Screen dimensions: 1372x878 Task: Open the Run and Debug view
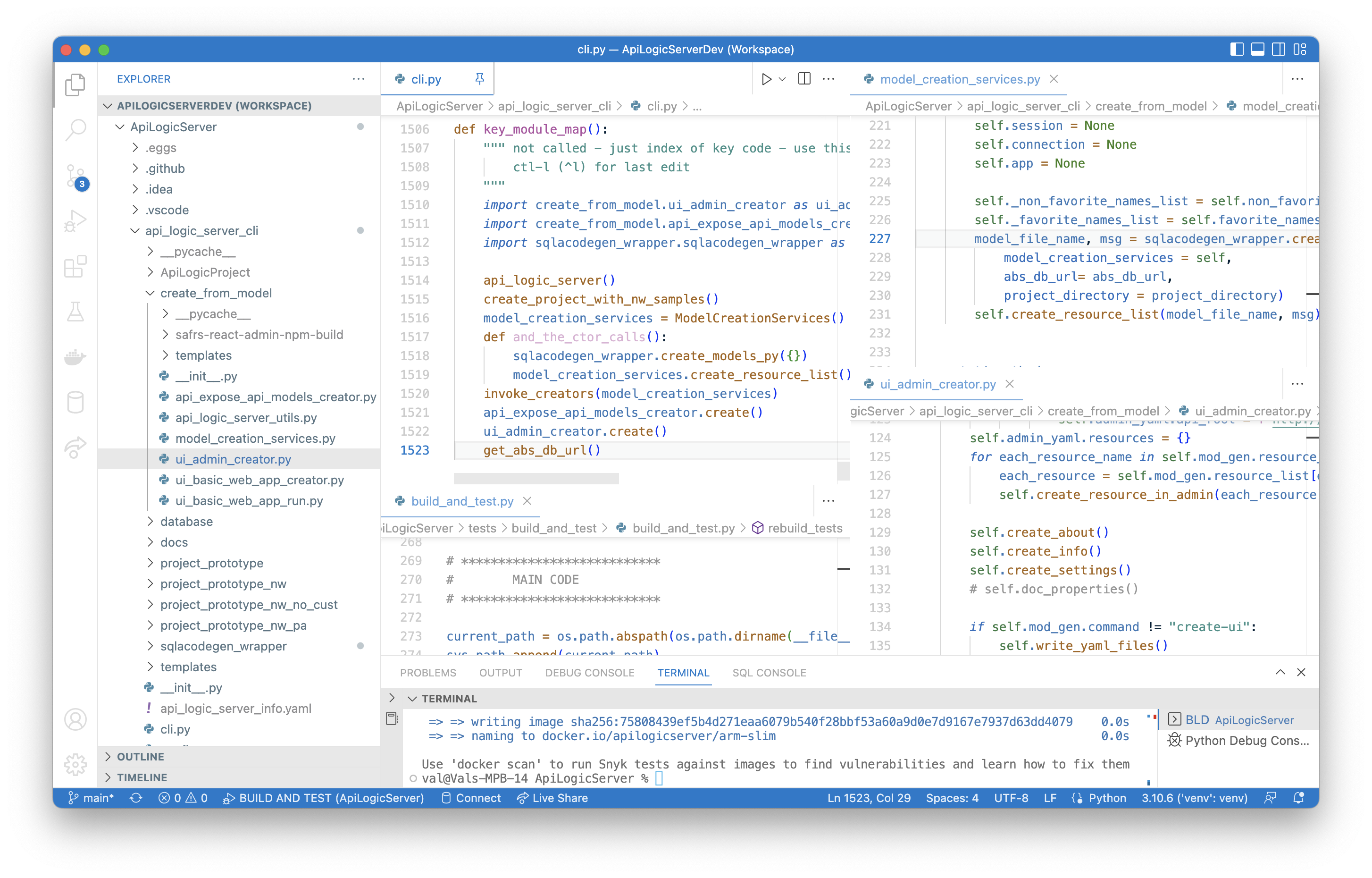[x=75, y=221]
